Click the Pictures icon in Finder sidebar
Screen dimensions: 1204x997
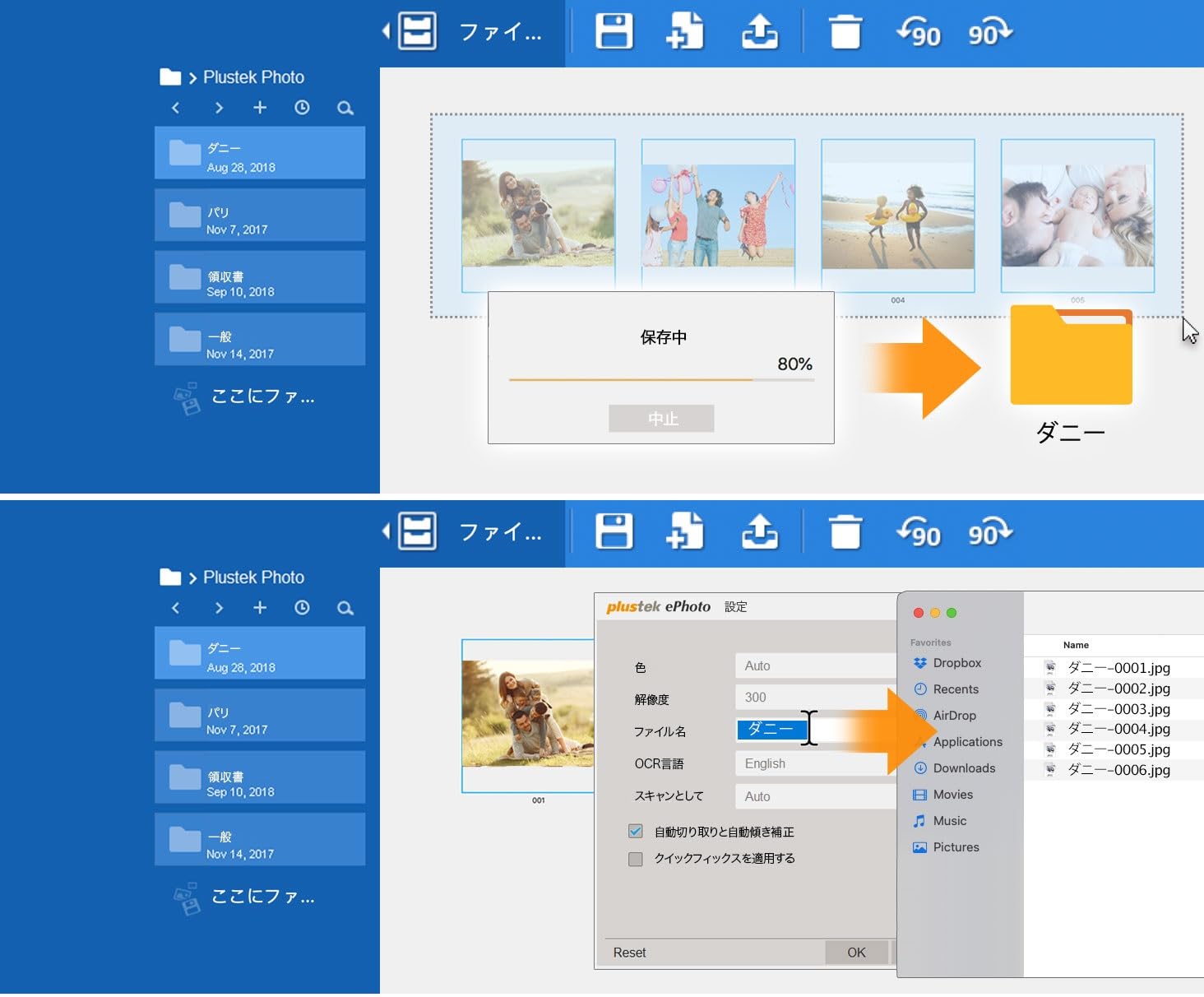point(919,847)
